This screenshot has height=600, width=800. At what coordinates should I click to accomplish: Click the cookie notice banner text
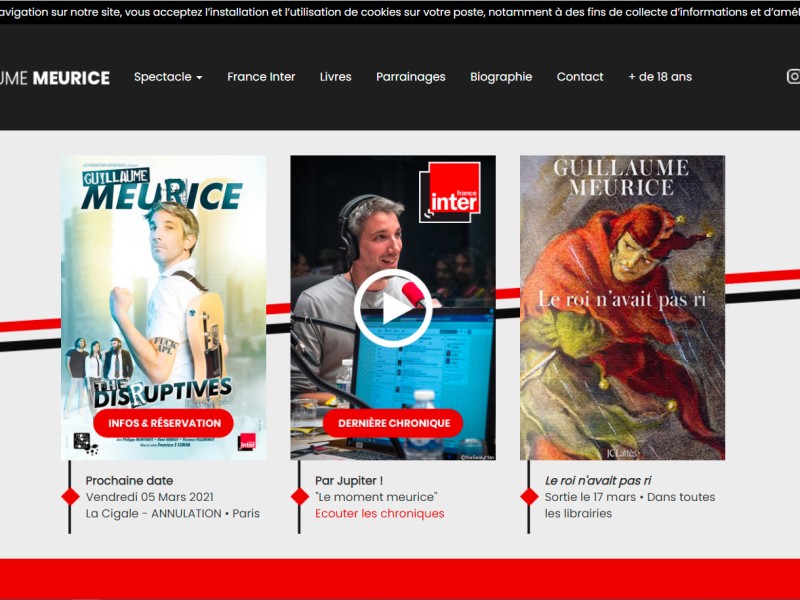click(x=400, y=12)
